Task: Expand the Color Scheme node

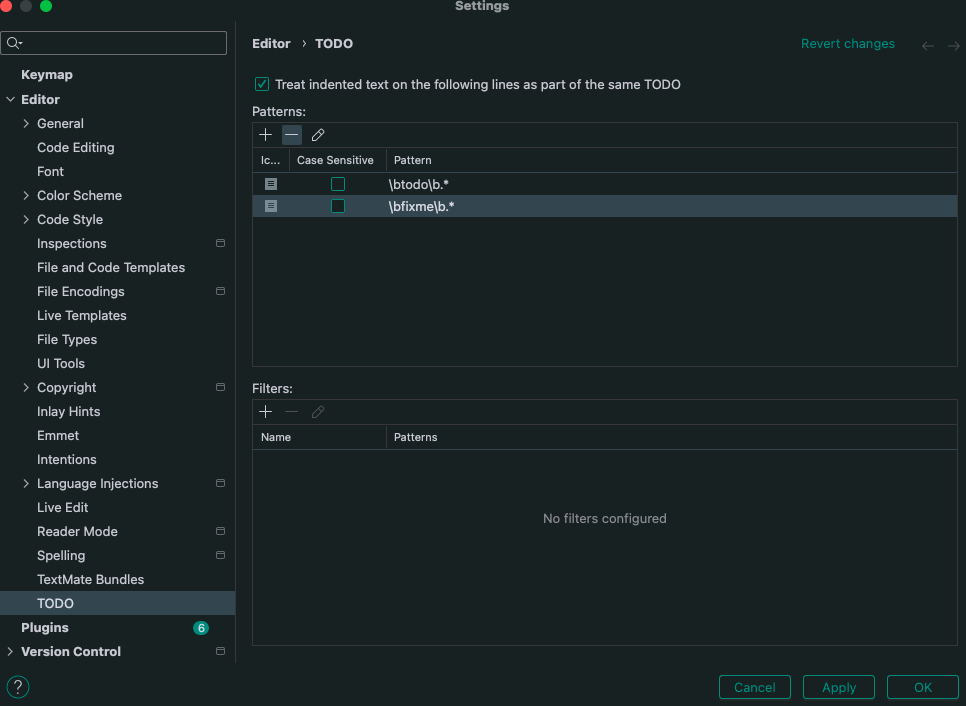Action: tap(26, 195)
